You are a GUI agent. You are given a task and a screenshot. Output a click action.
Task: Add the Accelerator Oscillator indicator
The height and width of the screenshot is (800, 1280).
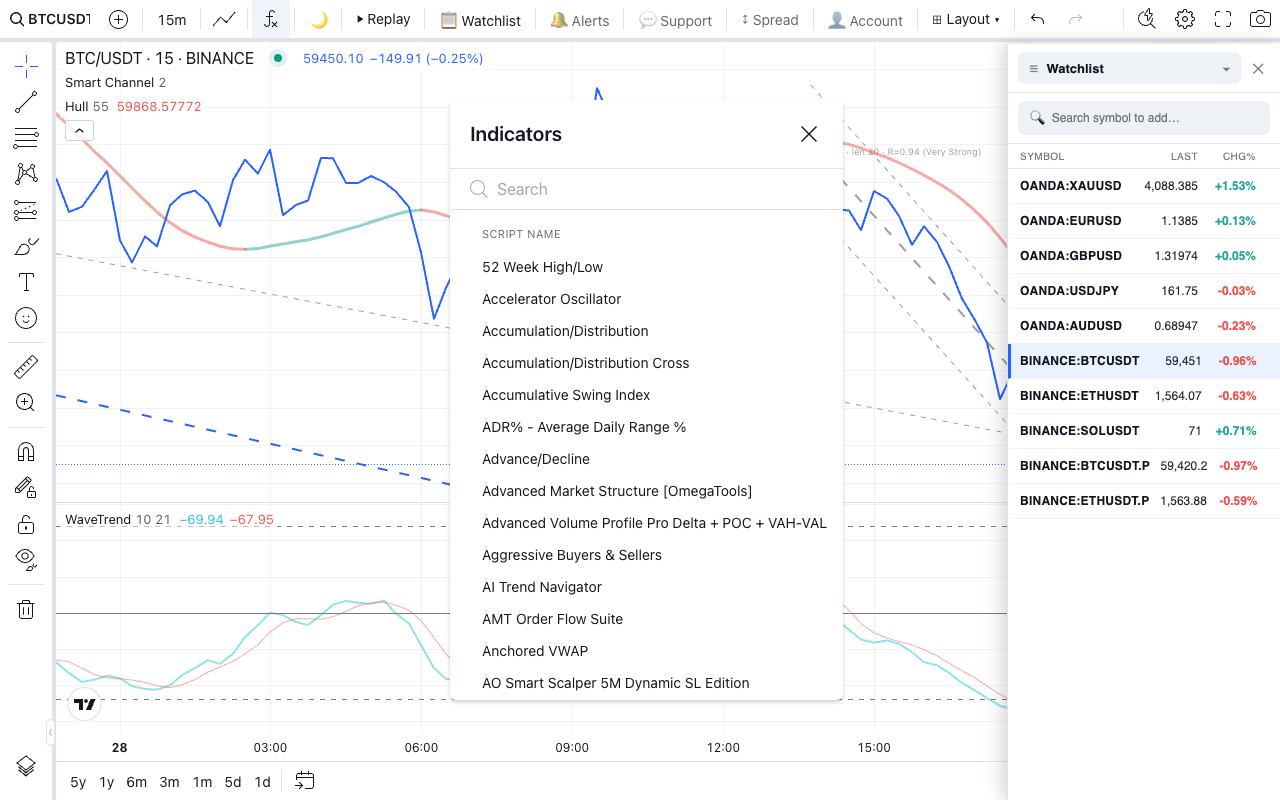(646, 299)
